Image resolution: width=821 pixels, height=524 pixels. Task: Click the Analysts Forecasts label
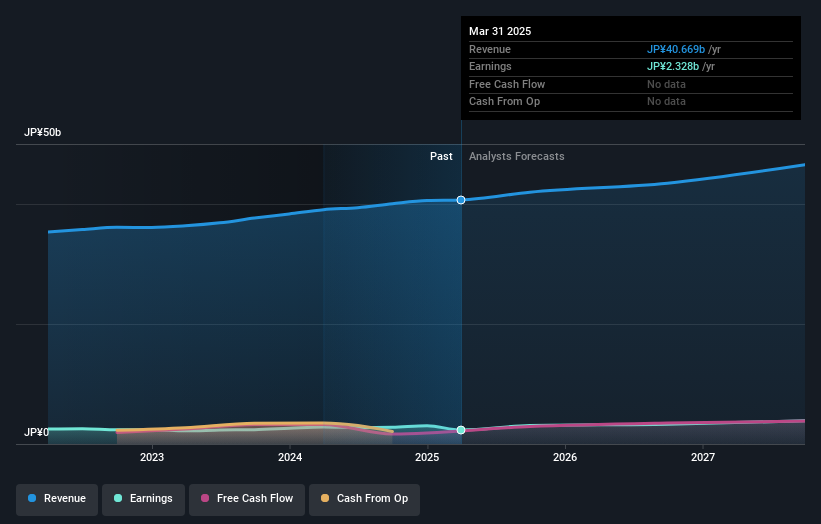516,157
